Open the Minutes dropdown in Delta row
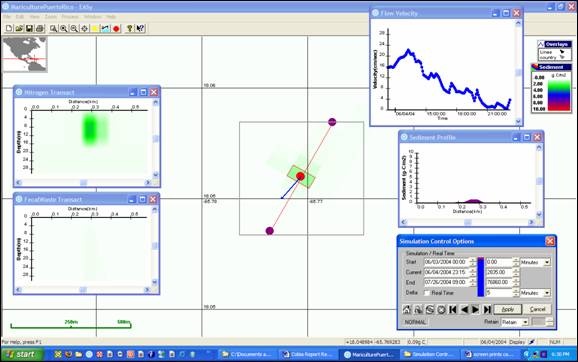The image size is (578, 362). coord(547,293)
